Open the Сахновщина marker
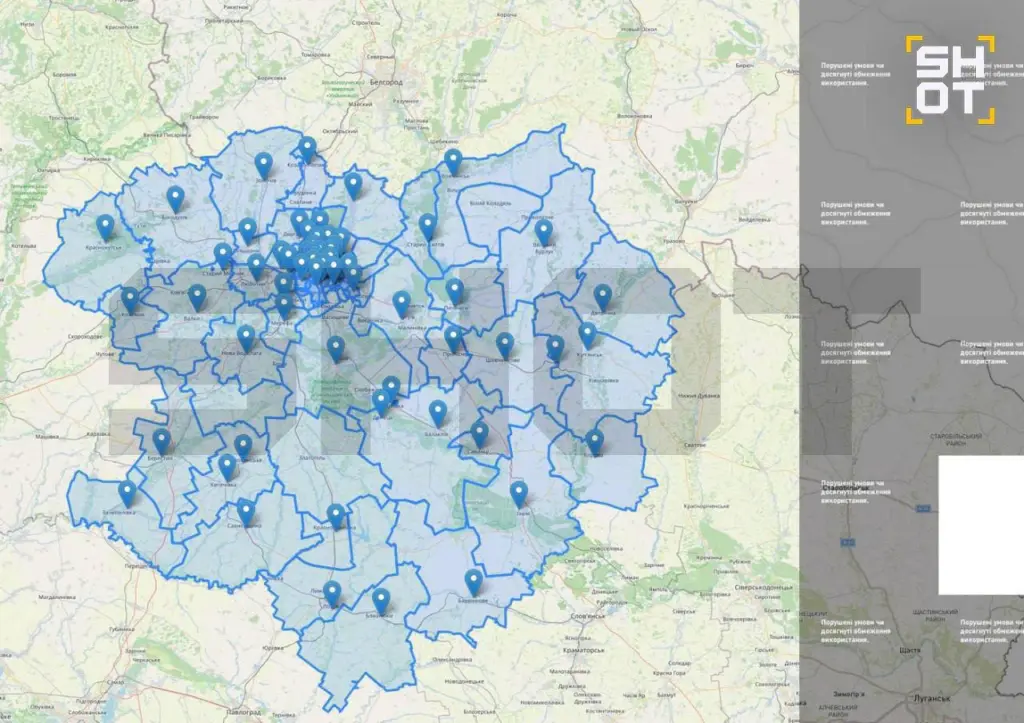 pos(246,512)
